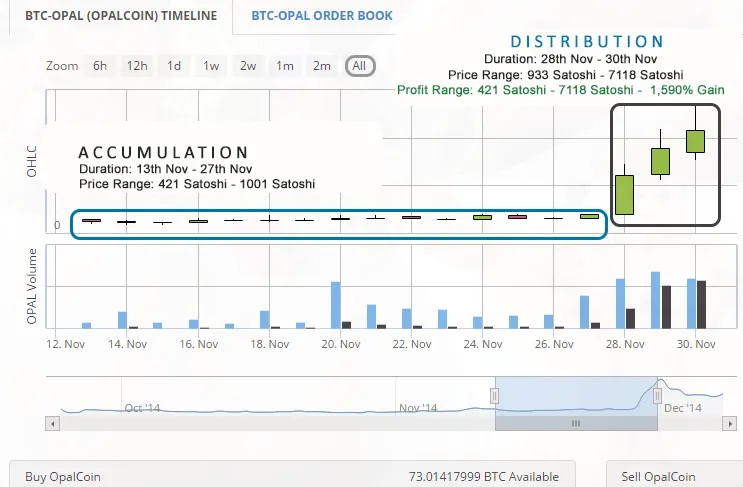Click the 29 Nov green candlestick
743x487 pixels.
tap(661, 162)
